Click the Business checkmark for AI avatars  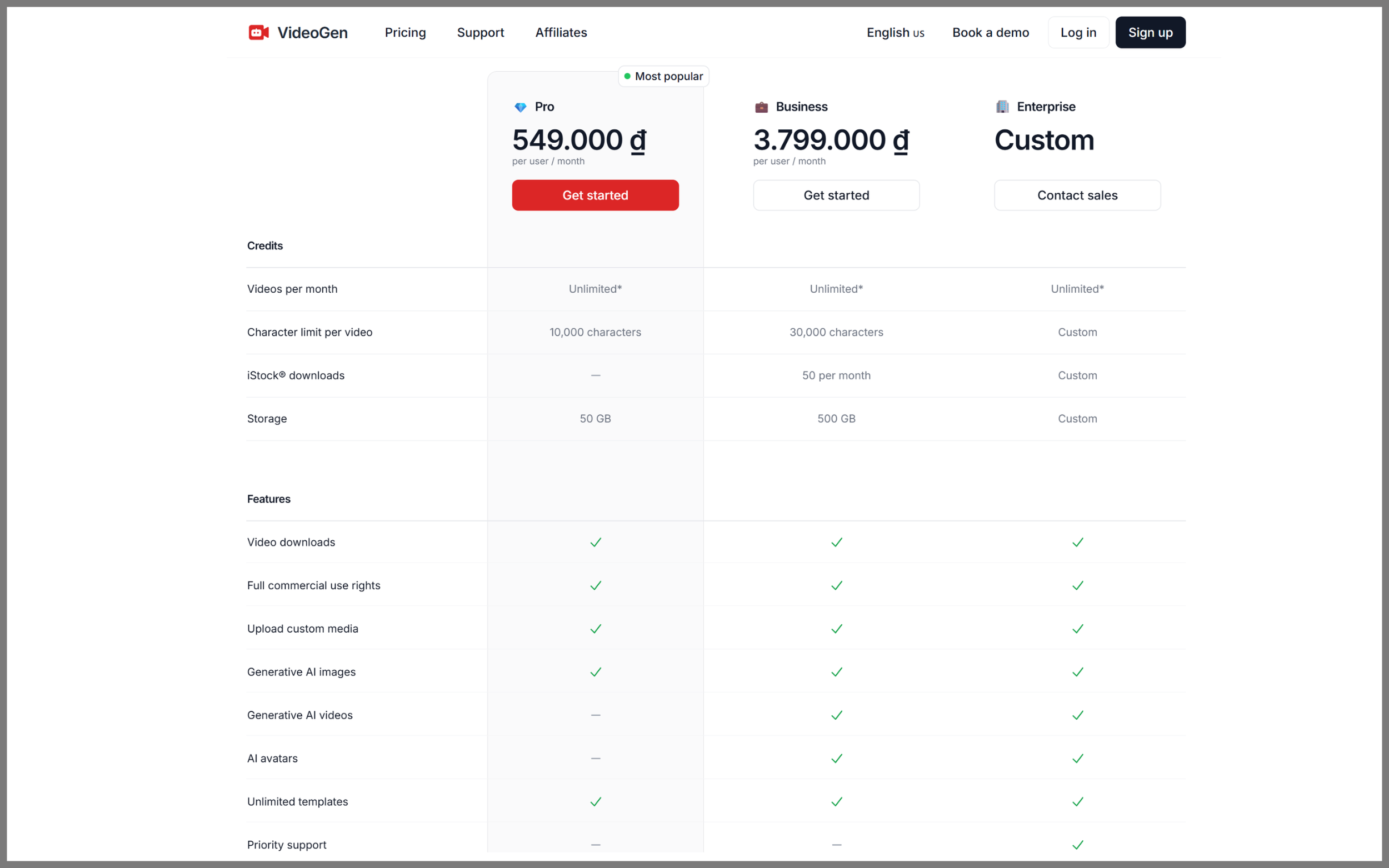click(x=837, y=759)
